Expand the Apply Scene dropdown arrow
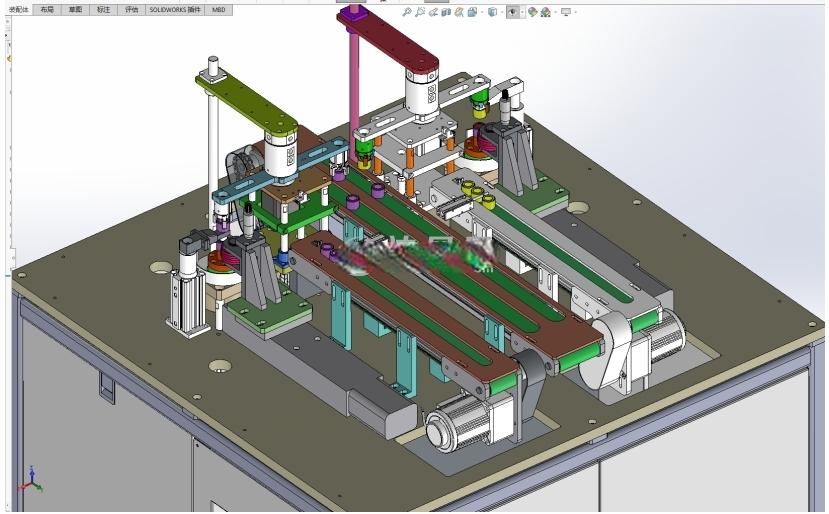This screenshot has width=829, height=514. point(555,12)
